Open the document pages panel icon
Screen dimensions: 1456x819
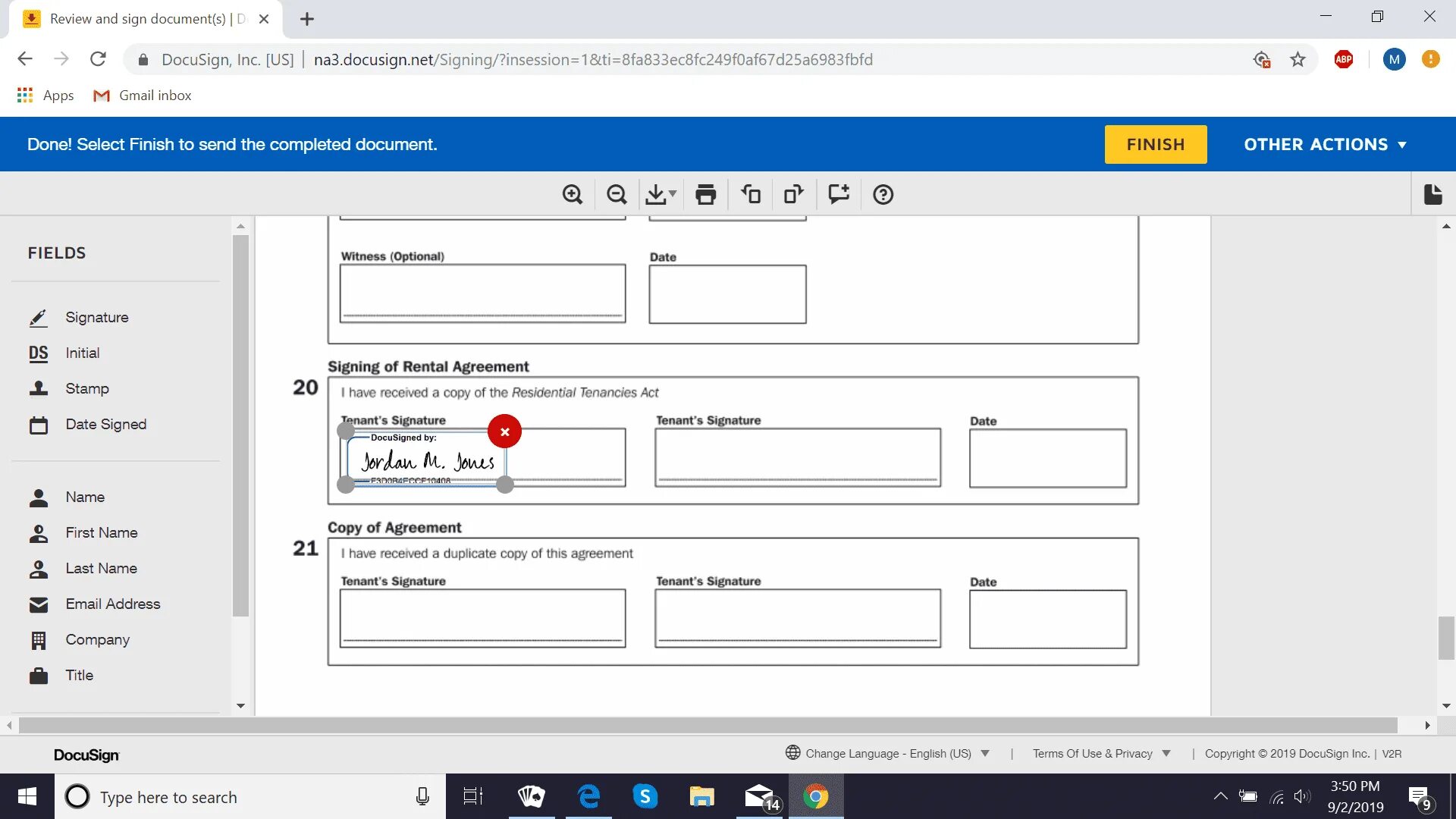point(1432,195)
